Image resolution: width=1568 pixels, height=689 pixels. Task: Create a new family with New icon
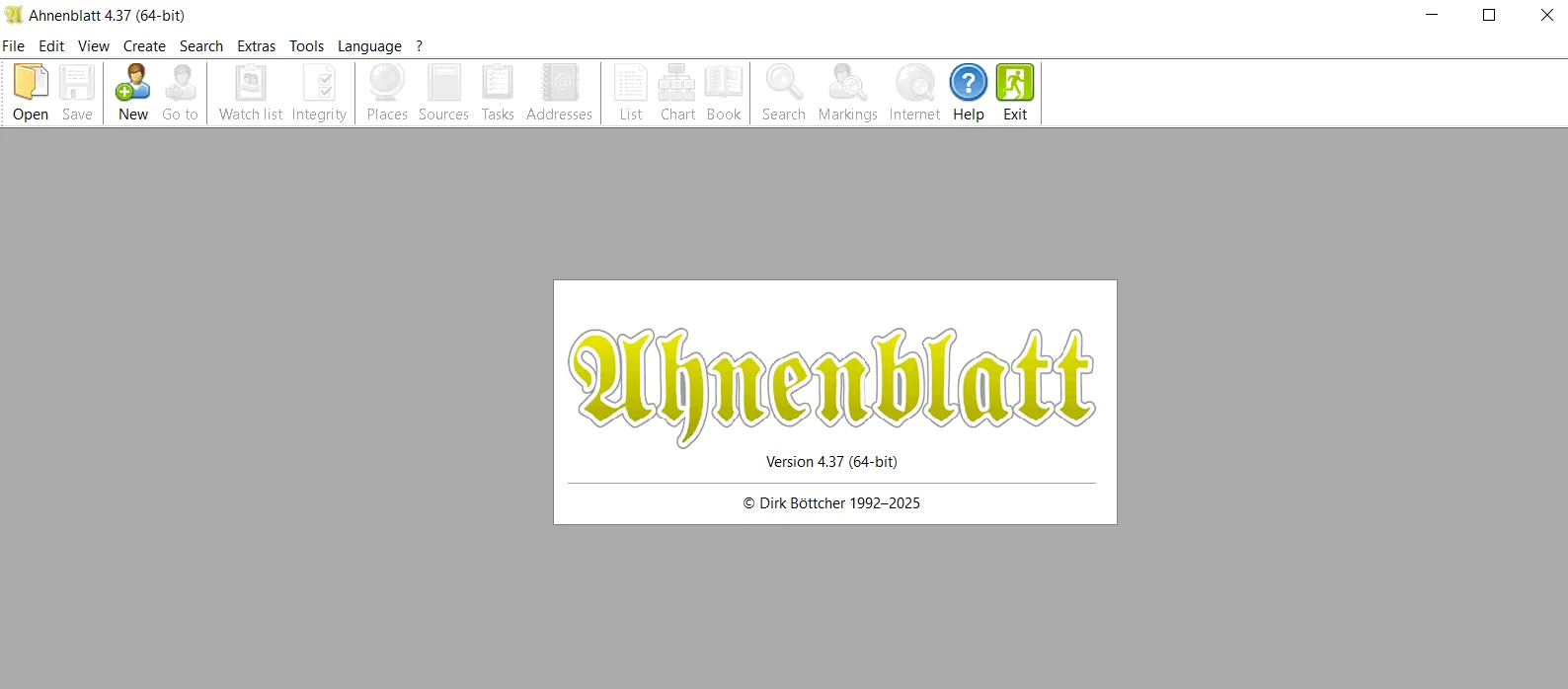133,93
